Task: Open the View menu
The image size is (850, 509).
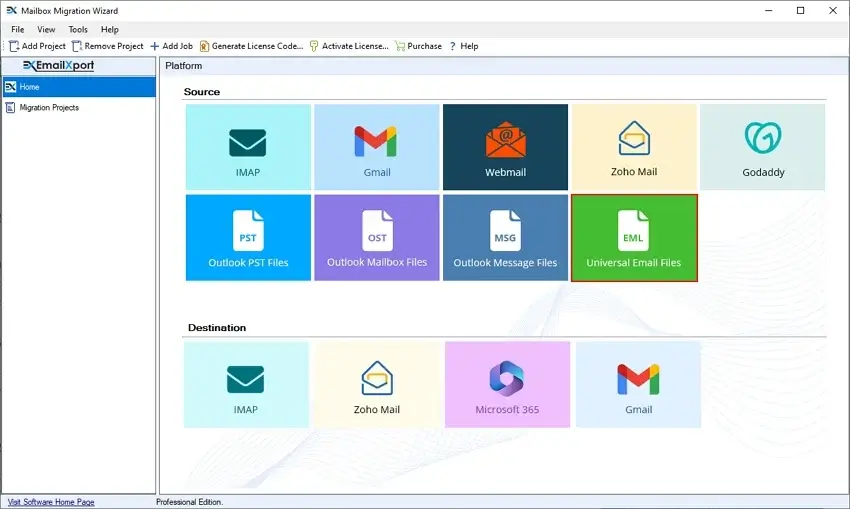Action: (46, 29)
